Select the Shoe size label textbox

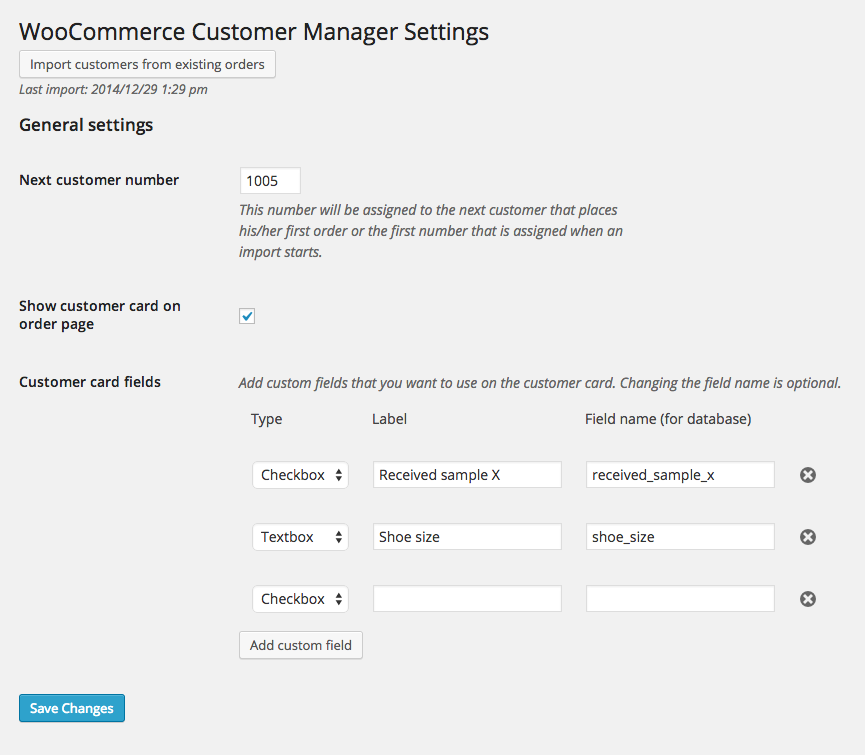[x=466, y=536]
